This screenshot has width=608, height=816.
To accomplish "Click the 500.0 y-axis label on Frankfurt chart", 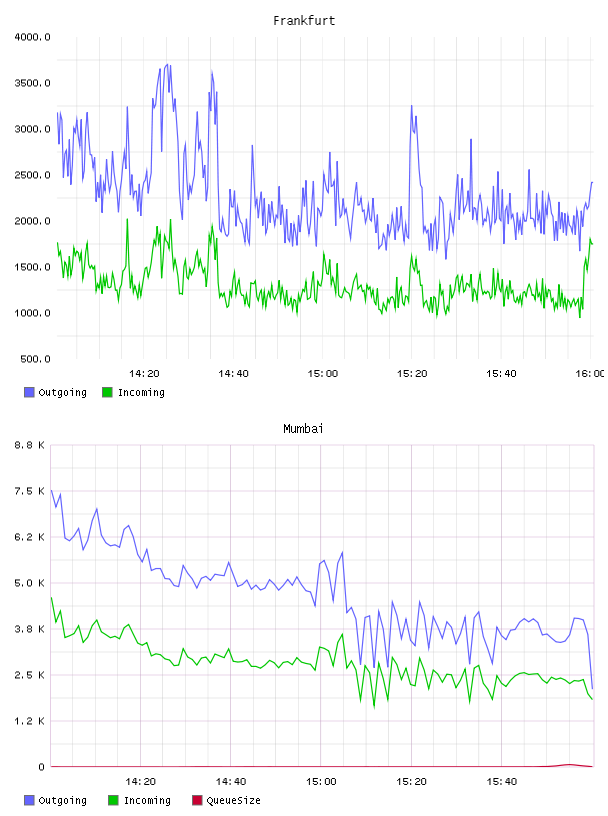I will [x=35, y=359].
